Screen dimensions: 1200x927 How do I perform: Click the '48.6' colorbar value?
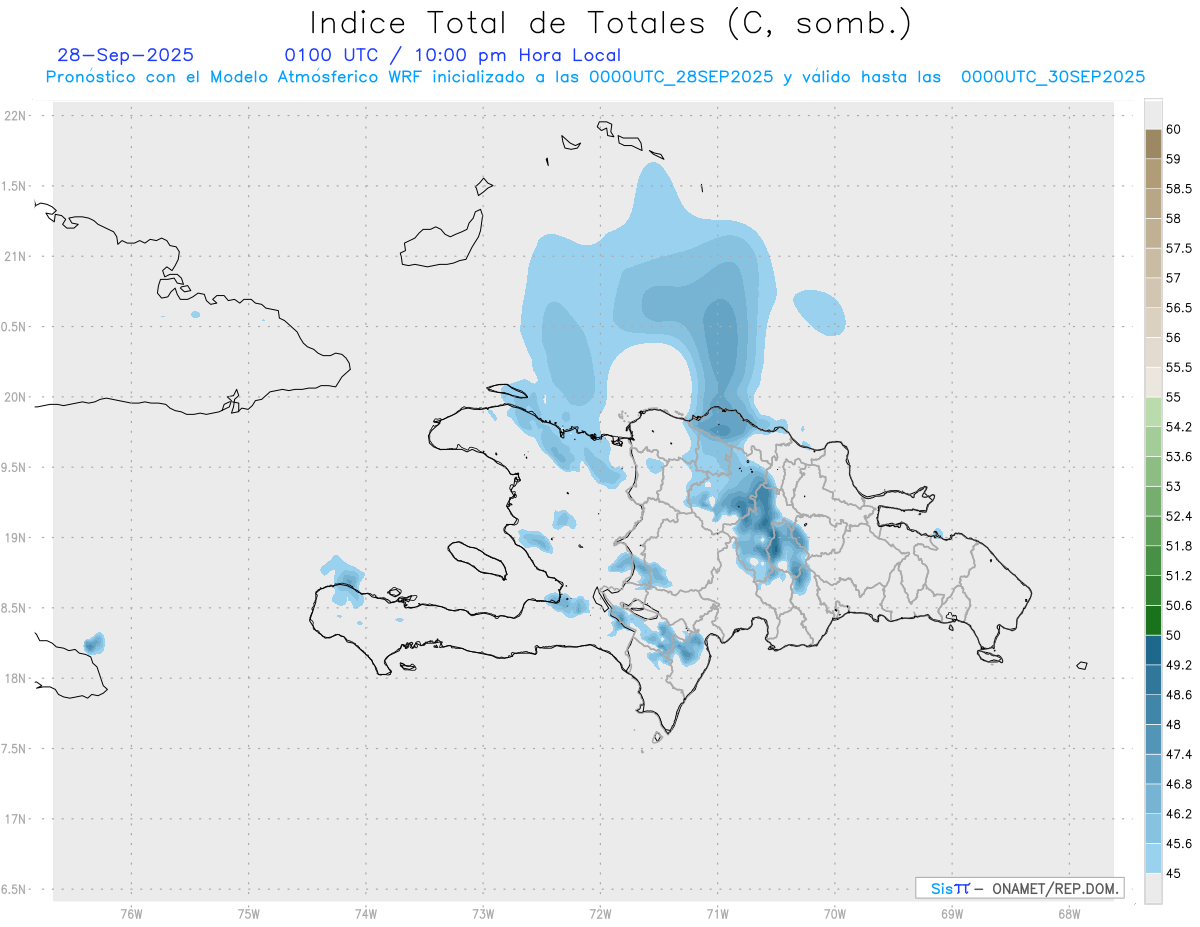coord(1178,695)
